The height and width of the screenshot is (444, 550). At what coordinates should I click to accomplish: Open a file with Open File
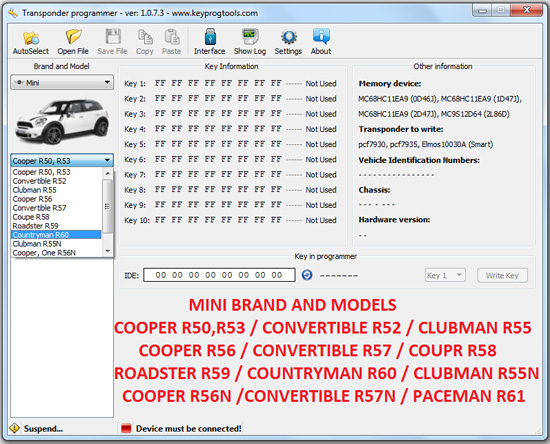coord(73,43)
